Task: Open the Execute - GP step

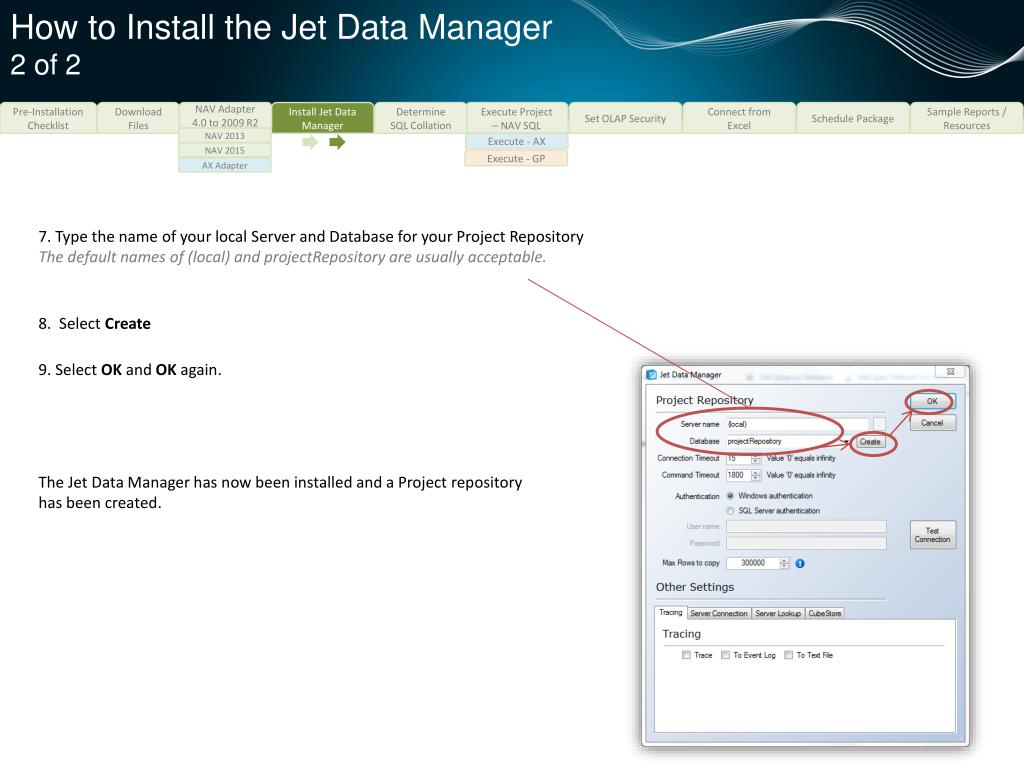Action: coord(516,159)
